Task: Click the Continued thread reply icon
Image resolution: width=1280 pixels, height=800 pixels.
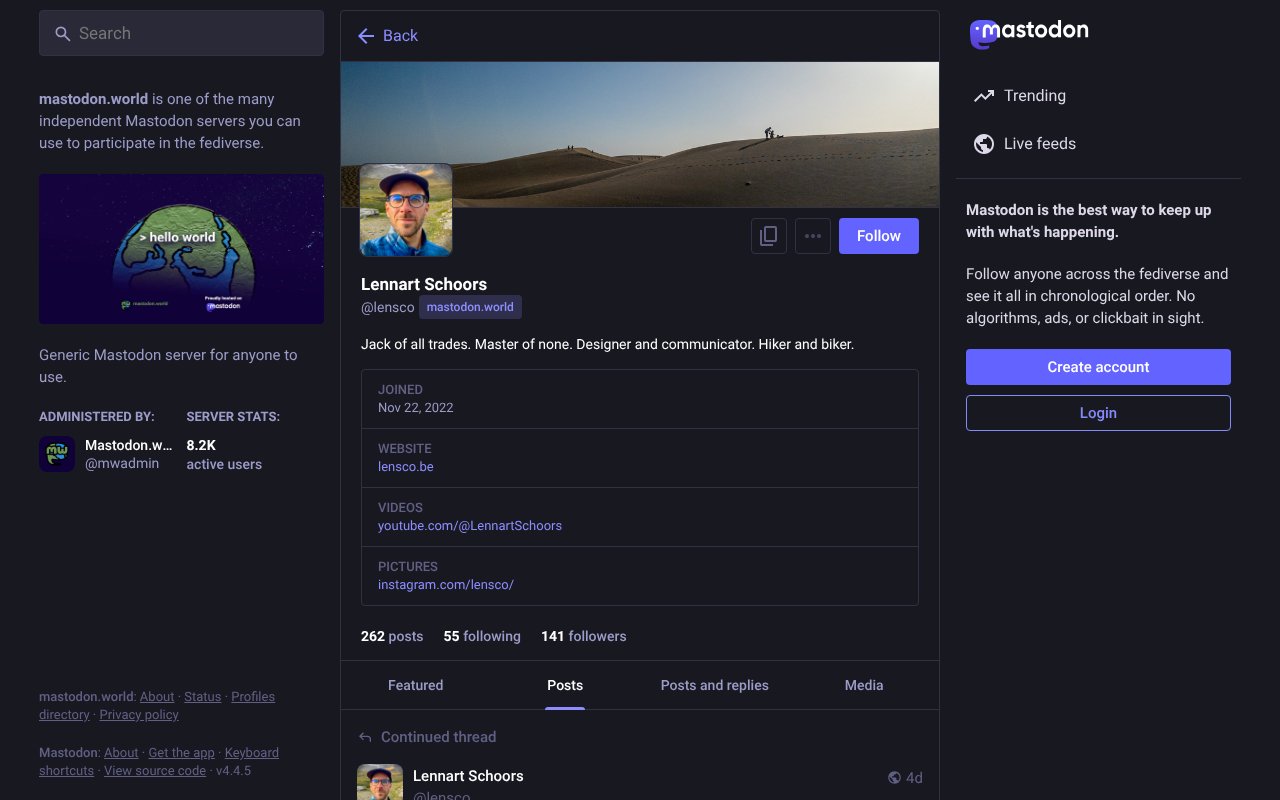Action: [365, 737]
